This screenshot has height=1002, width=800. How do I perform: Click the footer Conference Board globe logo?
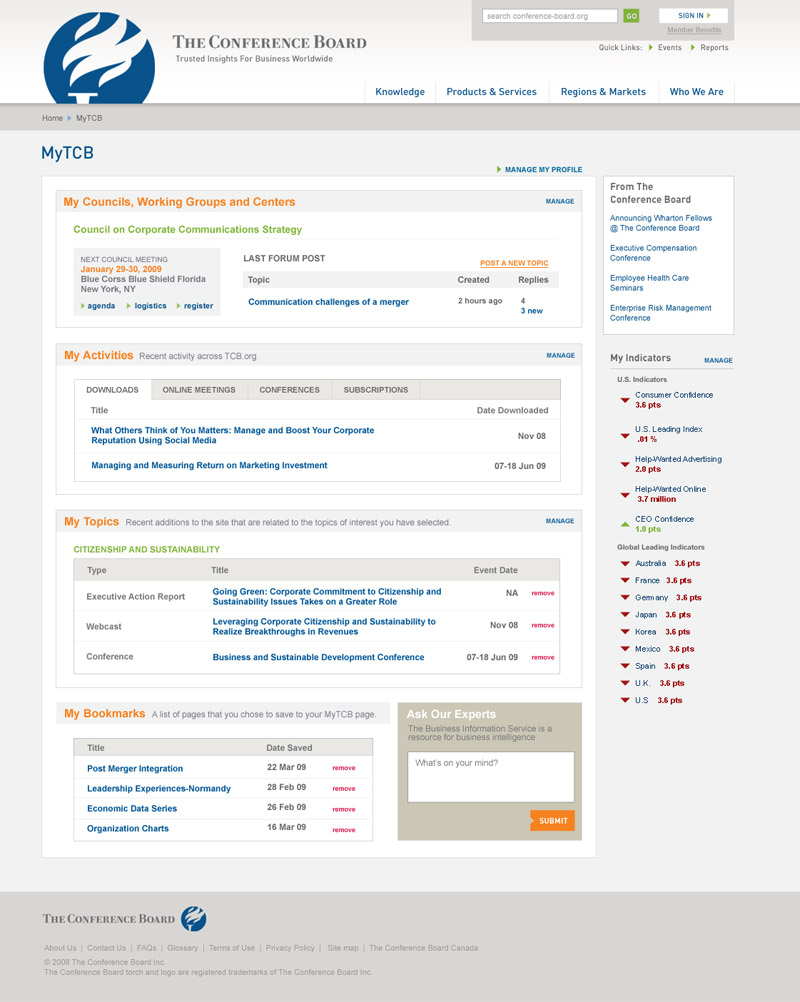click(193, 918)
